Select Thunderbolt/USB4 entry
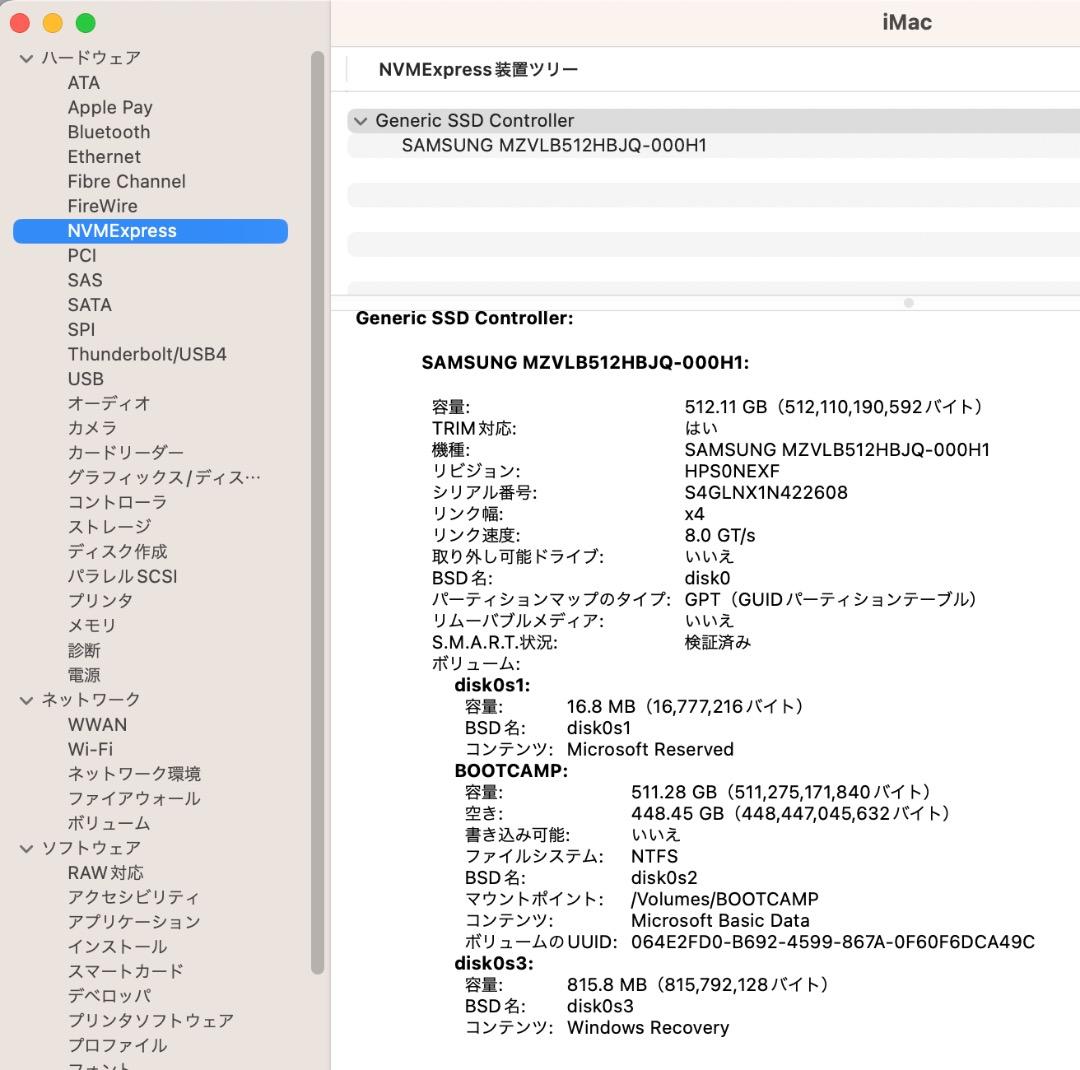 147,354
